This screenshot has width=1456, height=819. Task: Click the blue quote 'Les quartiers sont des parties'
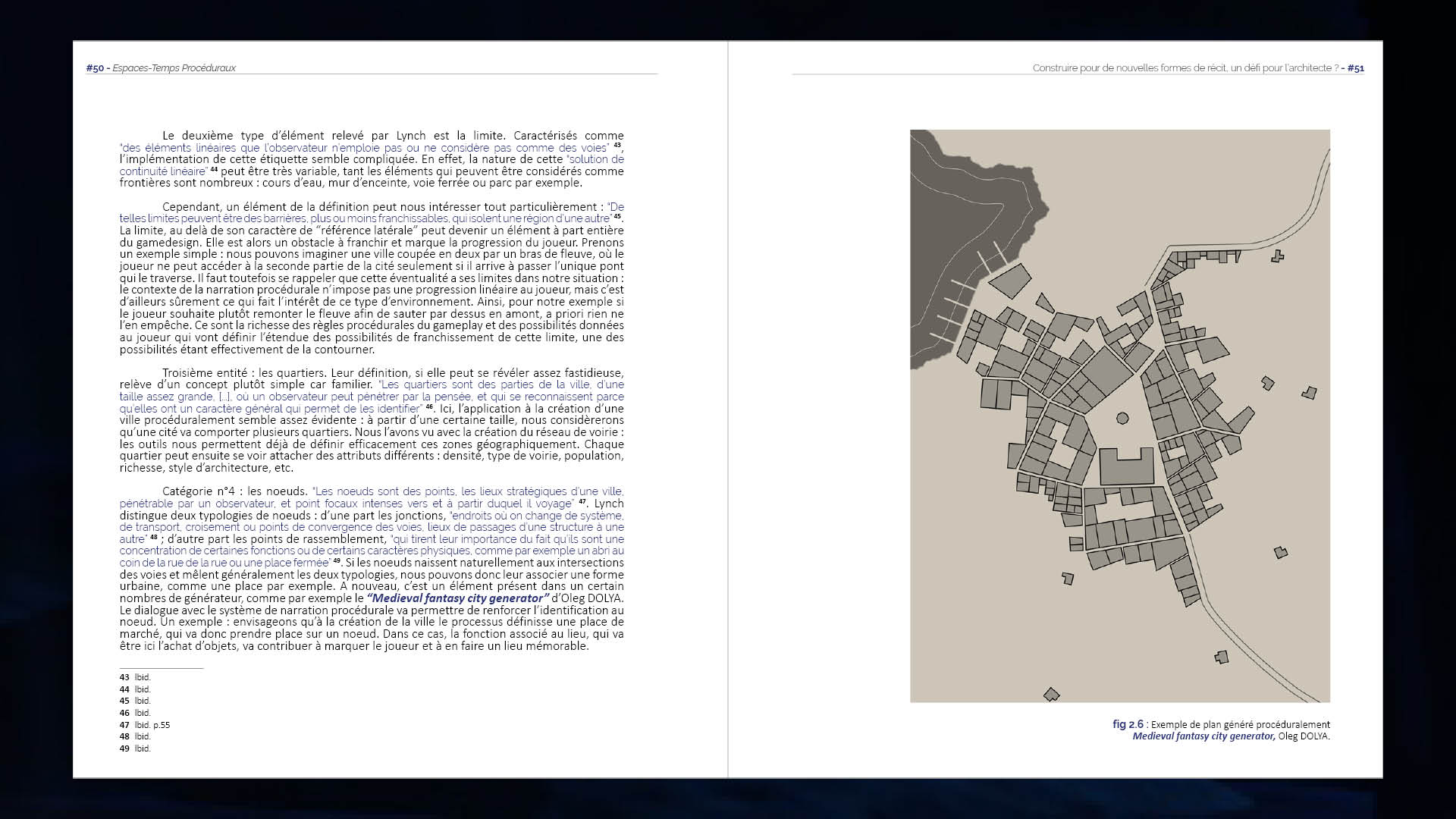372,397
